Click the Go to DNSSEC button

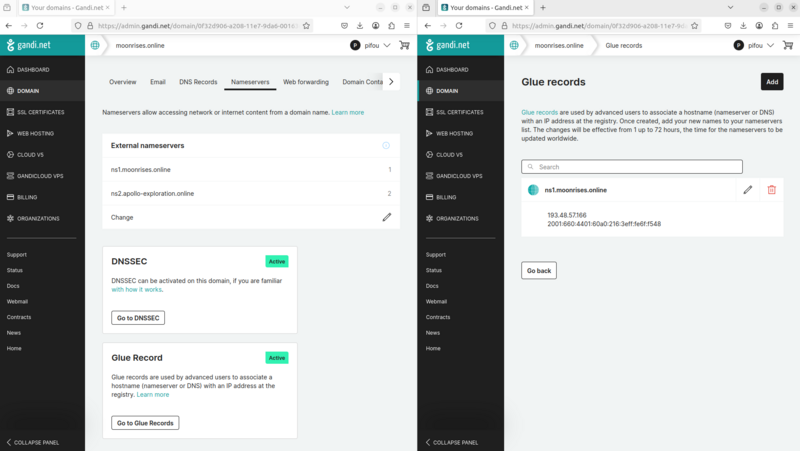coord(138,318)
